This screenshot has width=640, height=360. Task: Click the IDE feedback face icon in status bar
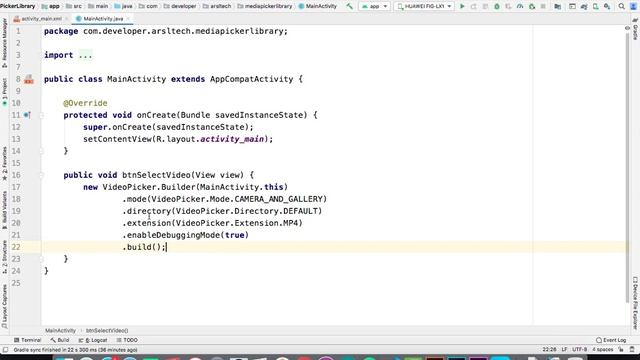tap(632, 350)
